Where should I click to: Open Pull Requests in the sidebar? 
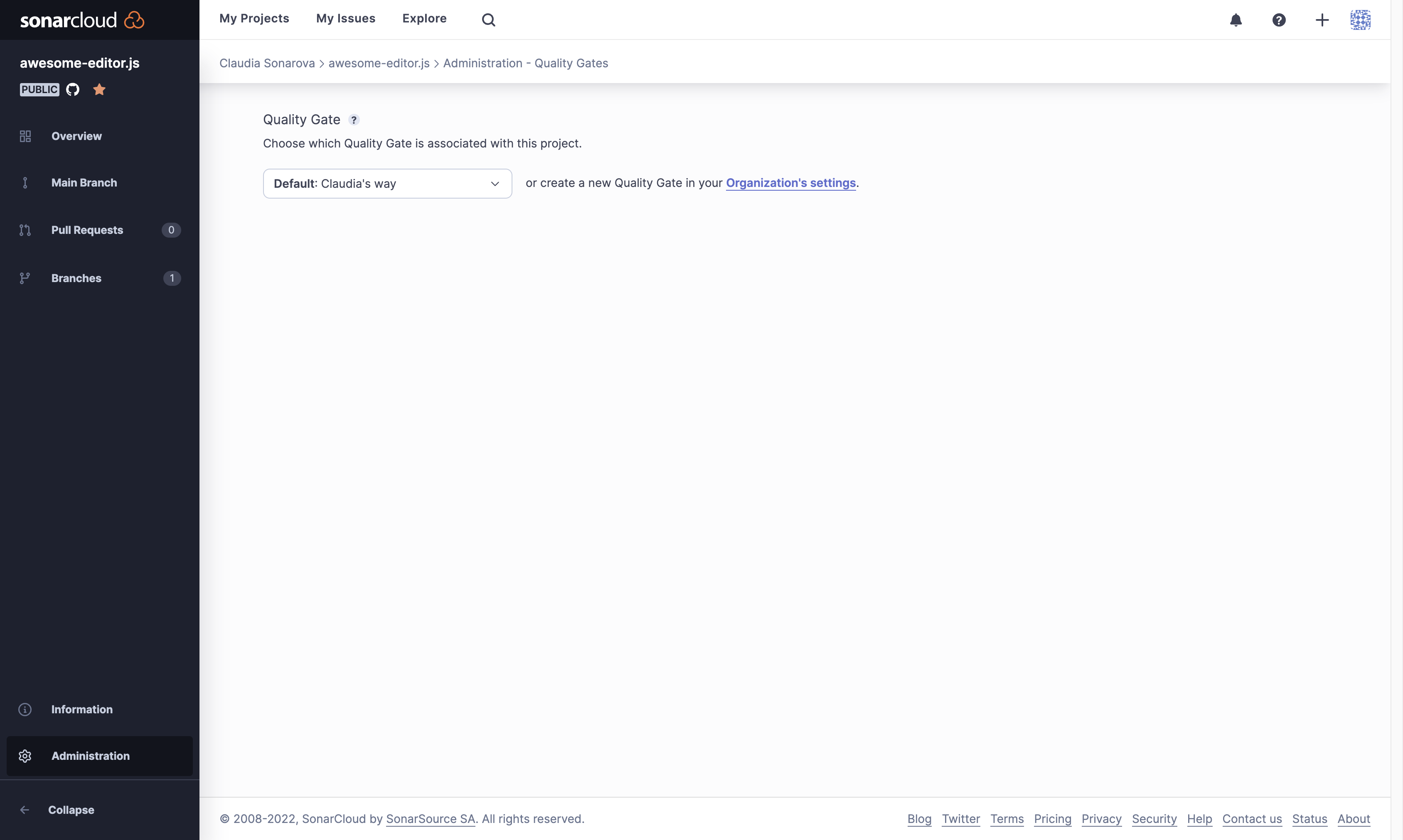pyautogui.click(x=100, y=230)
